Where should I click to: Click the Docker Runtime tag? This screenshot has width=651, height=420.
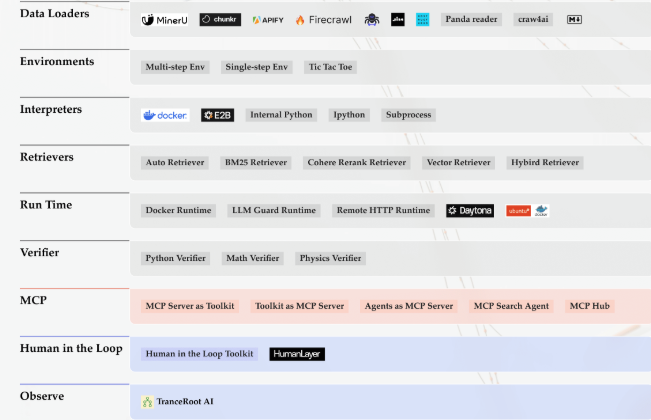tap(179, 210)
